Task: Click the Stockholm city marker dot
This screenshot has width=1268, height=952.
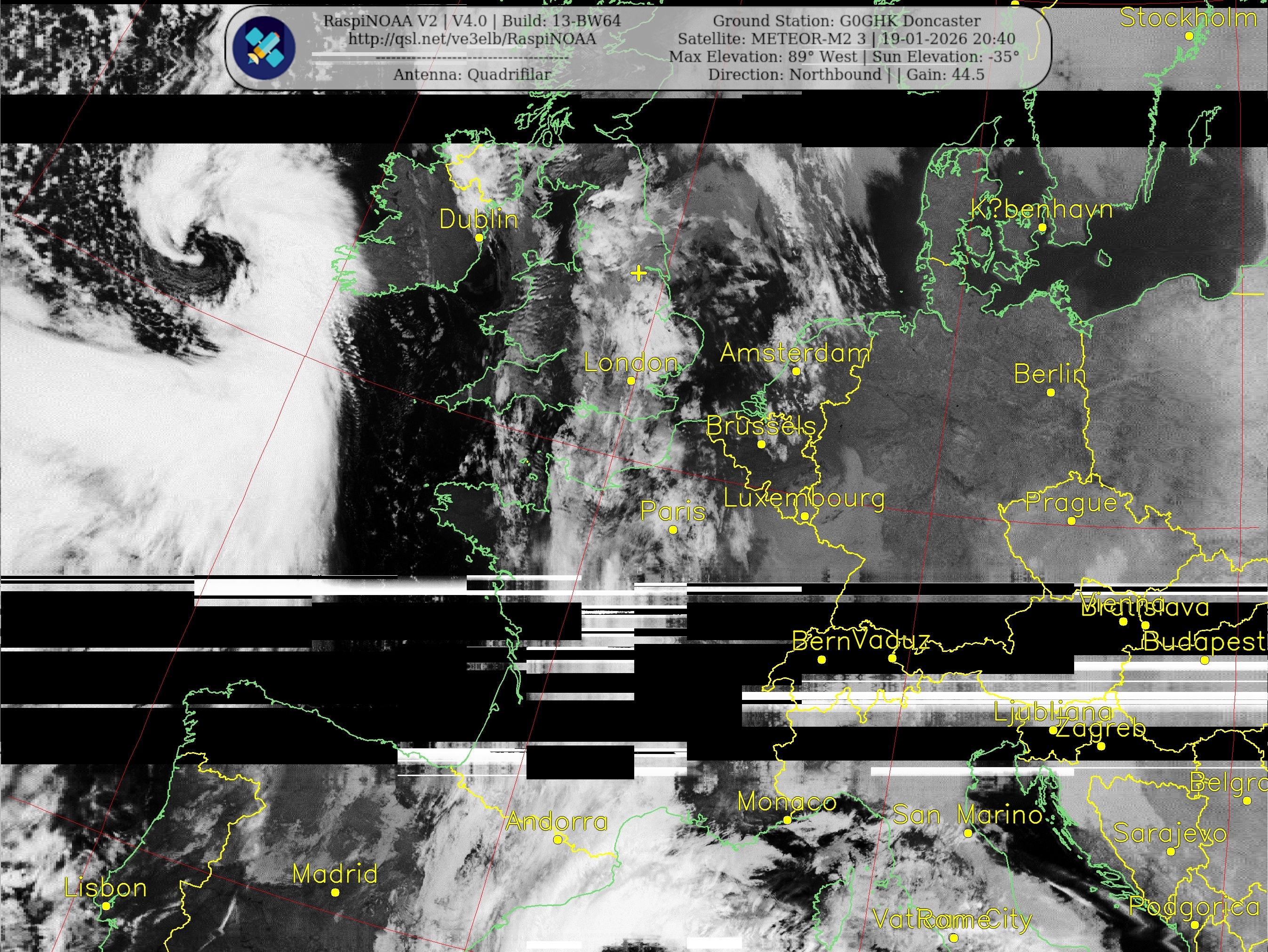Action: [1189, 36]
